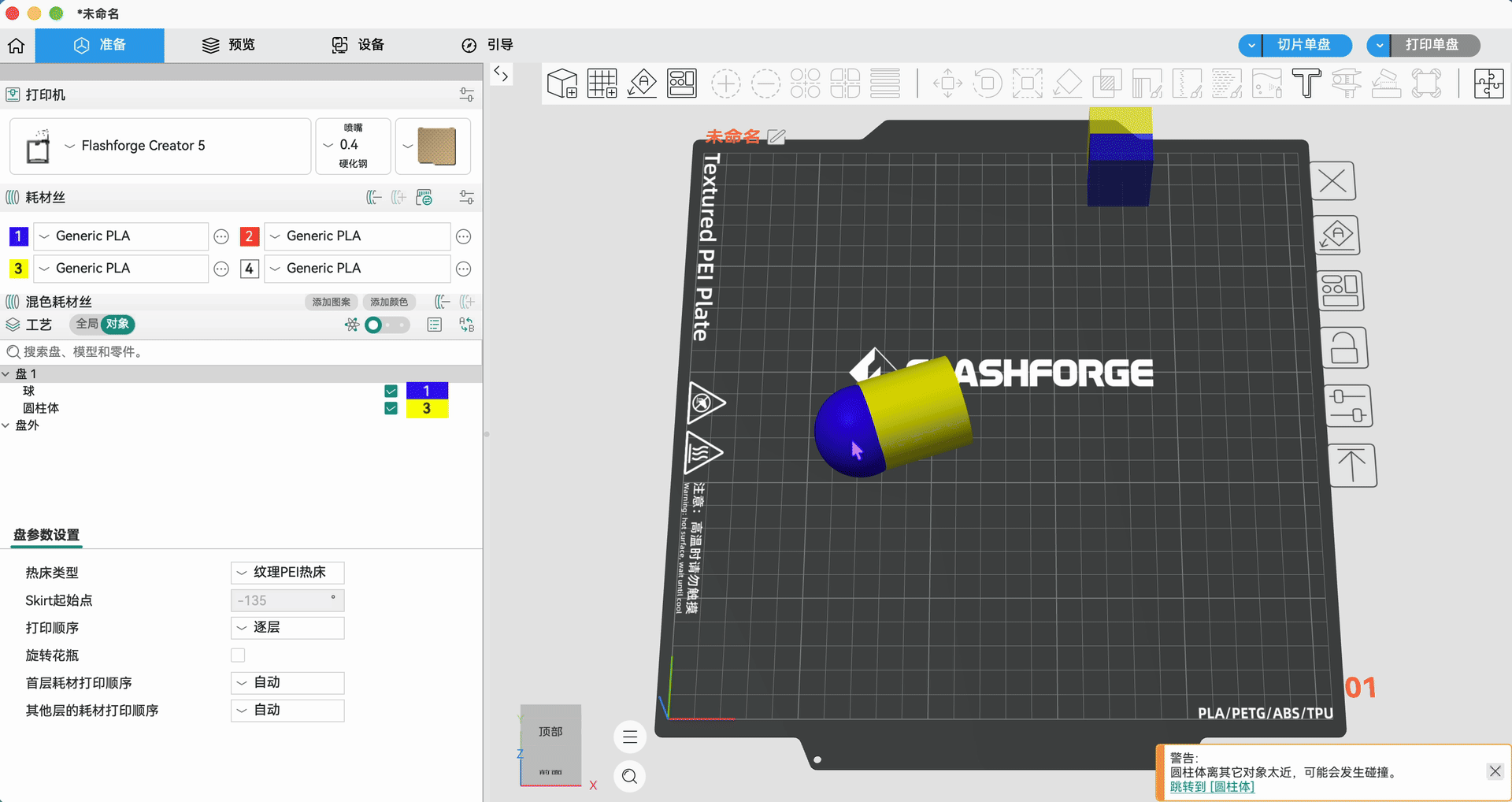Click the plate lock icon

[x=1344, y=348]
